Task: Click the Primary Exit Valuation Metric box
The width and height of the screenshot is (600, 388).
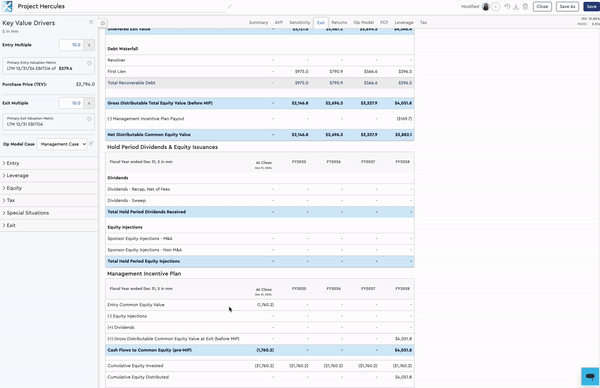Action: (49, 122)
